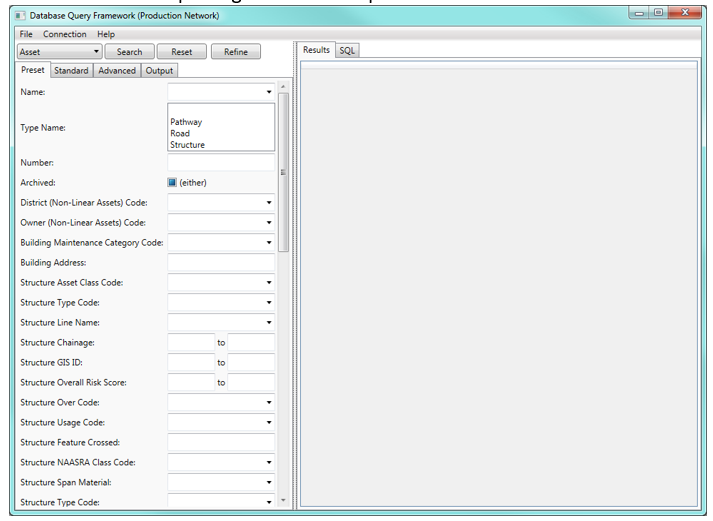Click the application icon in title bar
This screenshot has height=521, width=713.
[x=21, y=16]
